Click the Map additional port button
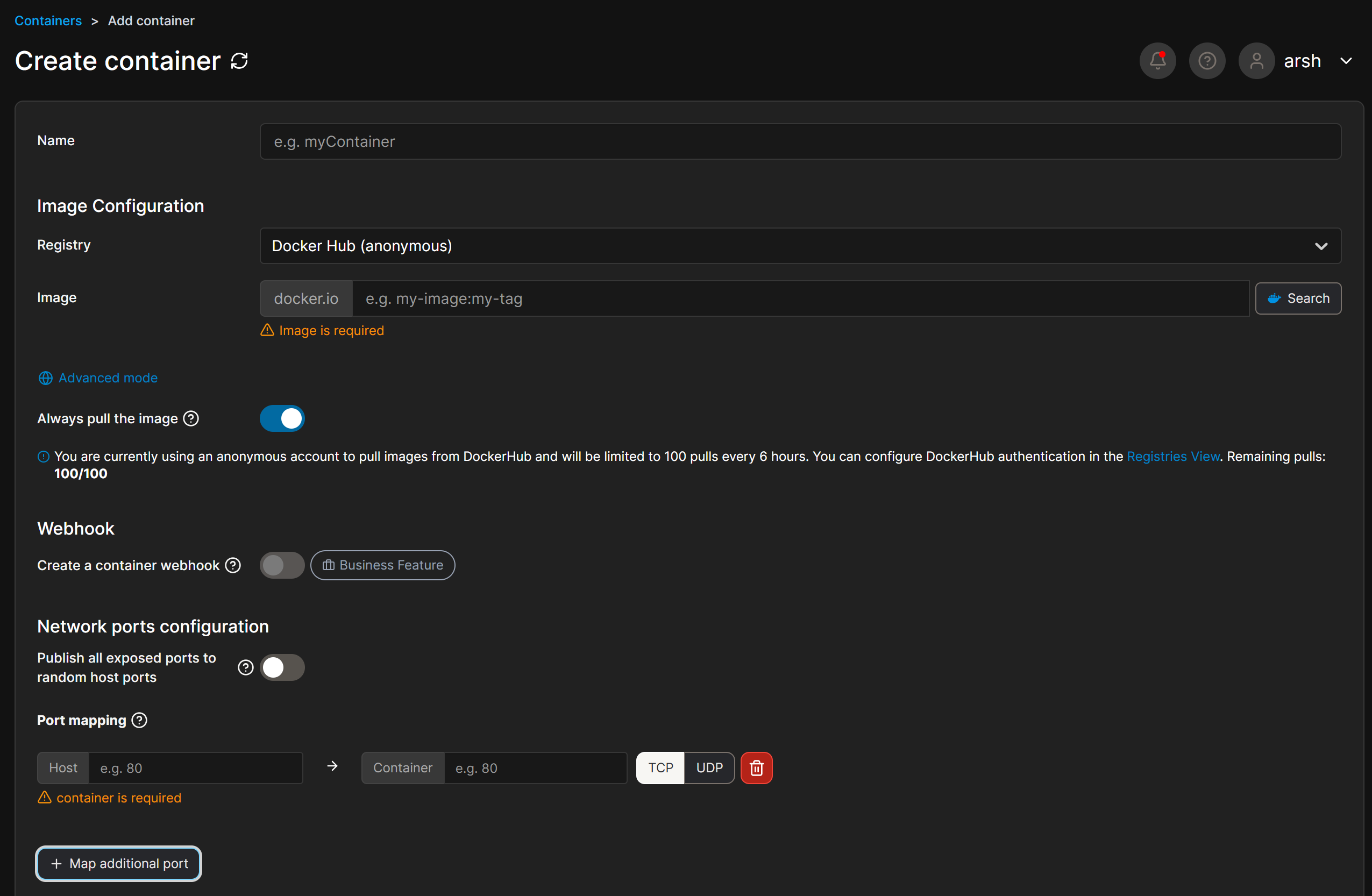This screenshot has height=896, width=1372. point(119,864)
